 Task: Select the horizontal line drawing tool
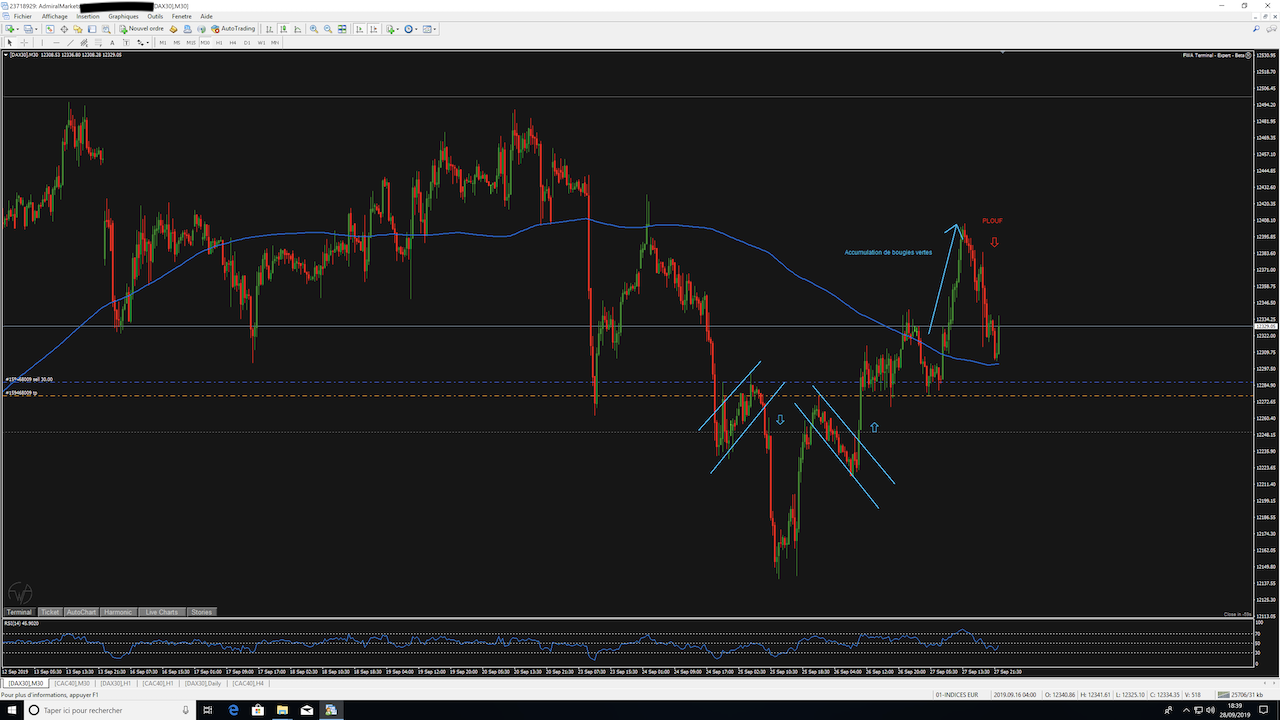56,43
